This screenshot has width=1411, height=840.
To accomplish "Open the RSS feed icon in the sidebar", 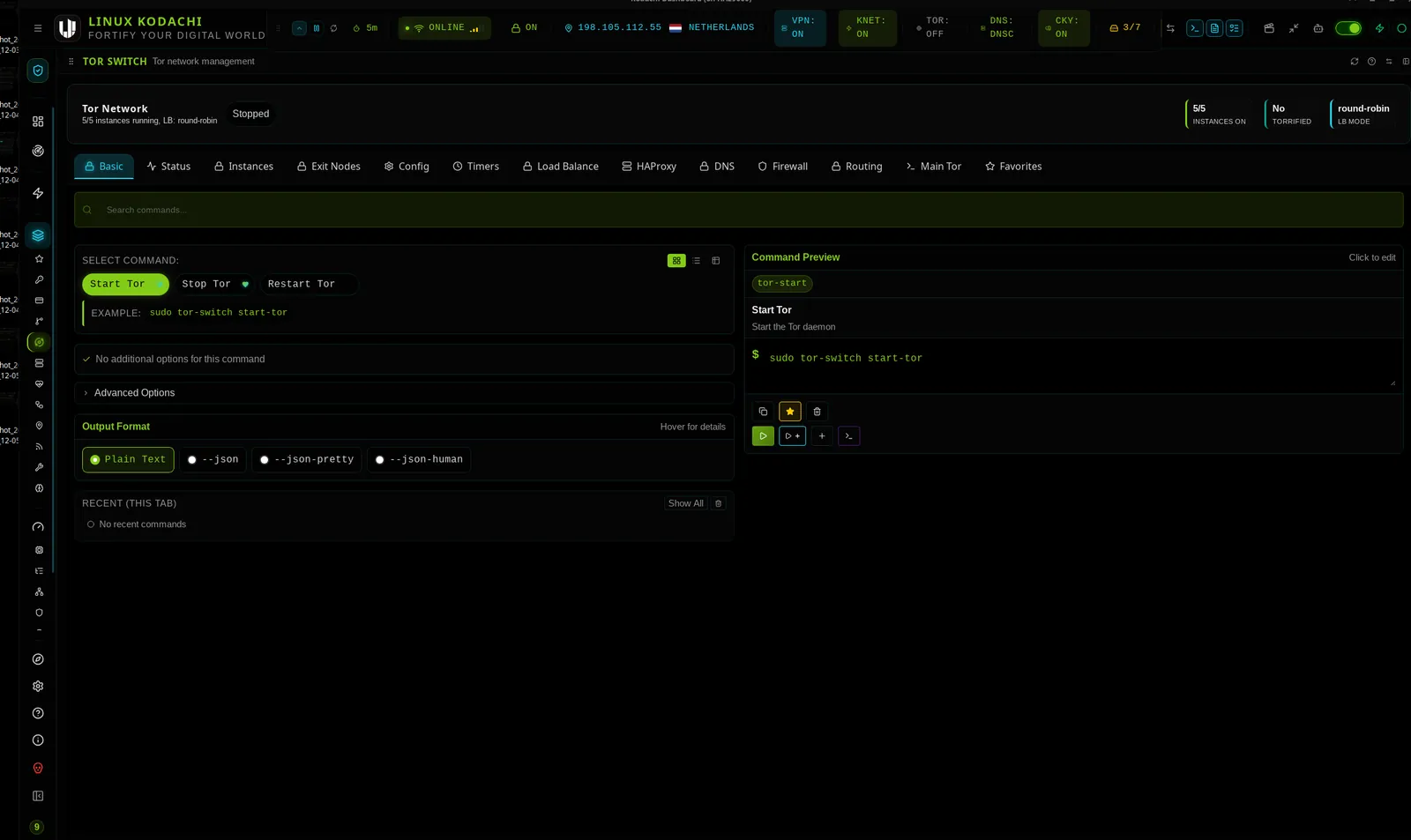I will [x=39, y=447].
